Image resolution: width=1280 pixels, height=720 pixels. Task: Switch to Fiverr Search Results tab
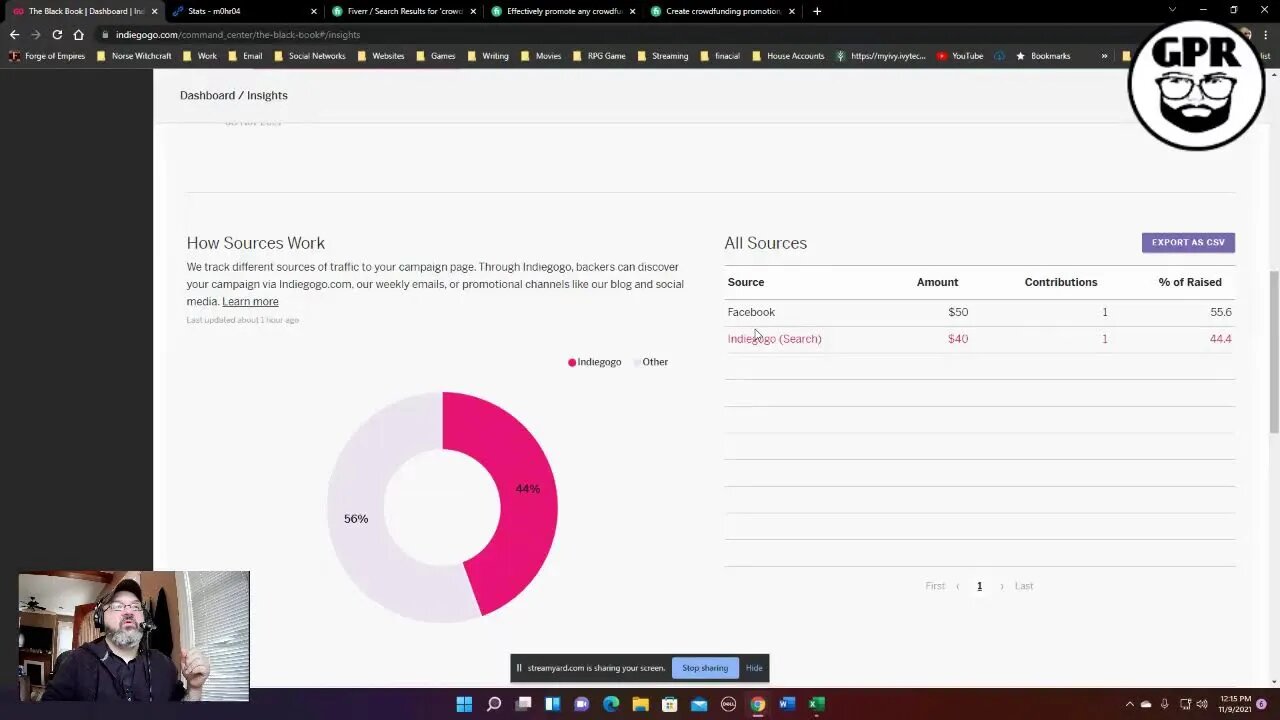pyautogui.click(x=402, y=11)
